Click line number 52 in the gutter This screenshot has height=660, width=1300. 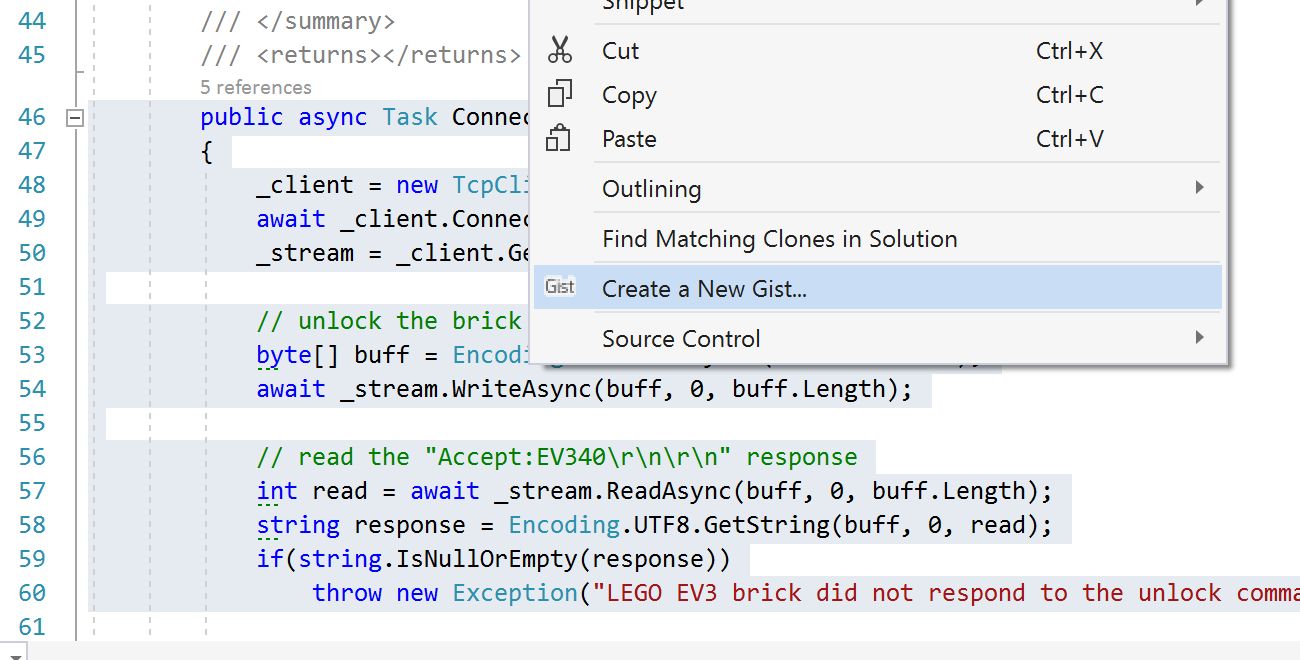point(32,321)
